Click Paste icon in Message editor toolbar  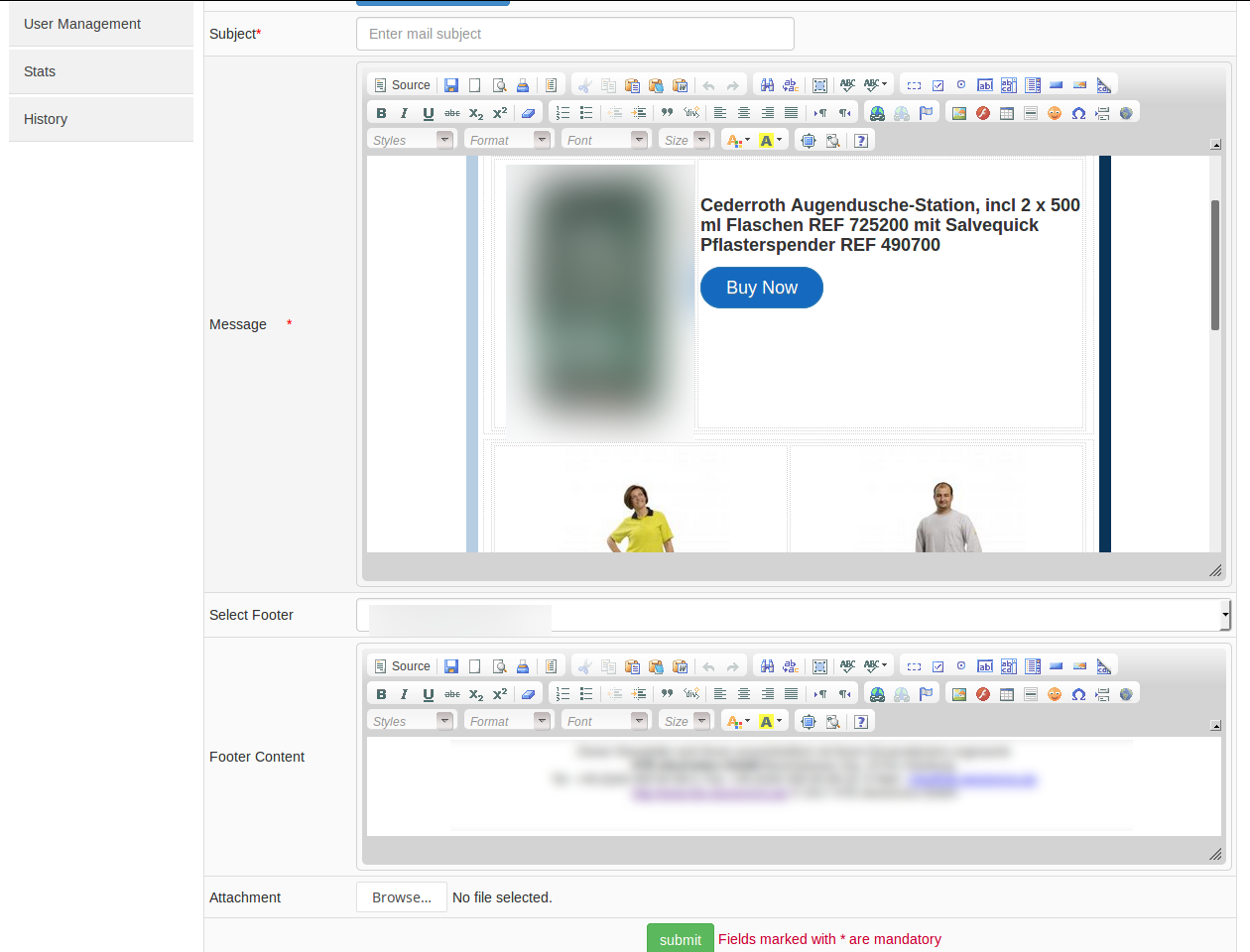(632, 85)
